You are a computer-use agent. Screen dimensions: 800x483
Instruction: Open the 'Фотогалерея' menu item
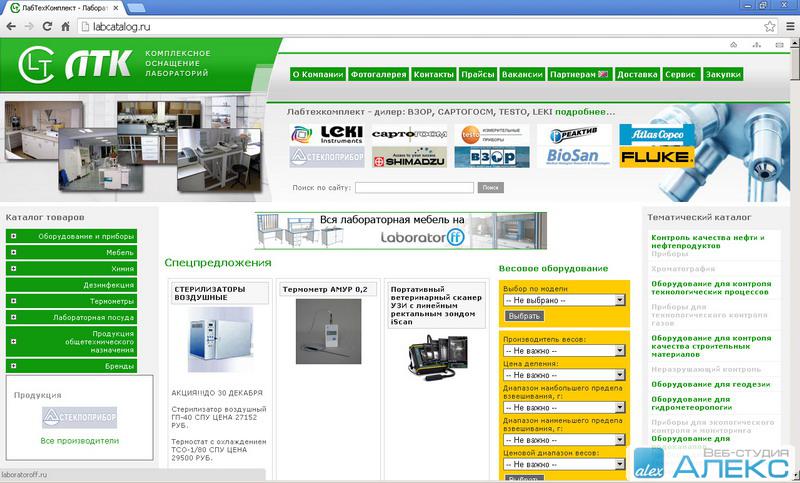378,75
